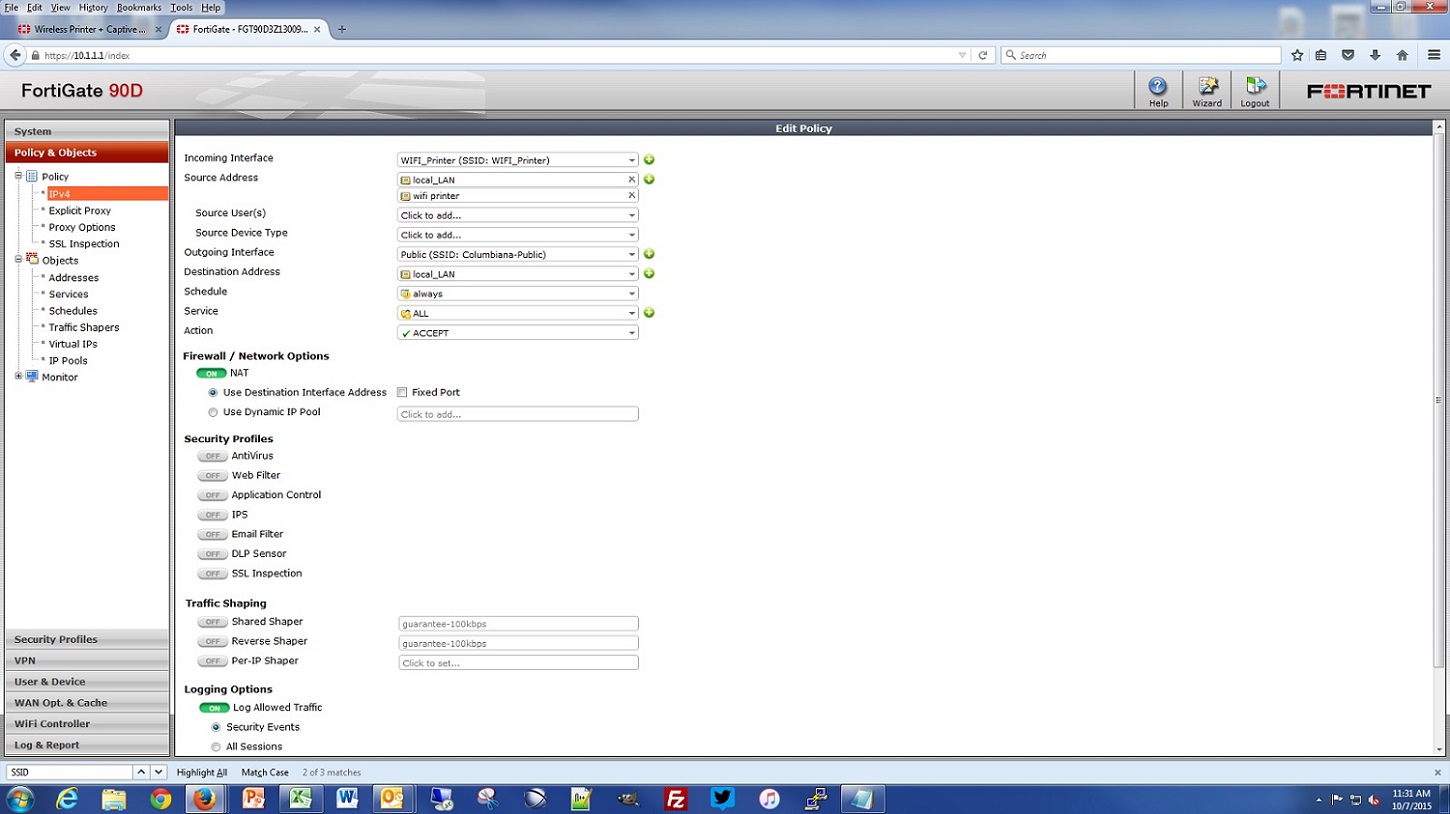Image resolution: width=1450 pixels, height=814 pixels.
Task: Turn off the NAT switch
Action: 211,373
